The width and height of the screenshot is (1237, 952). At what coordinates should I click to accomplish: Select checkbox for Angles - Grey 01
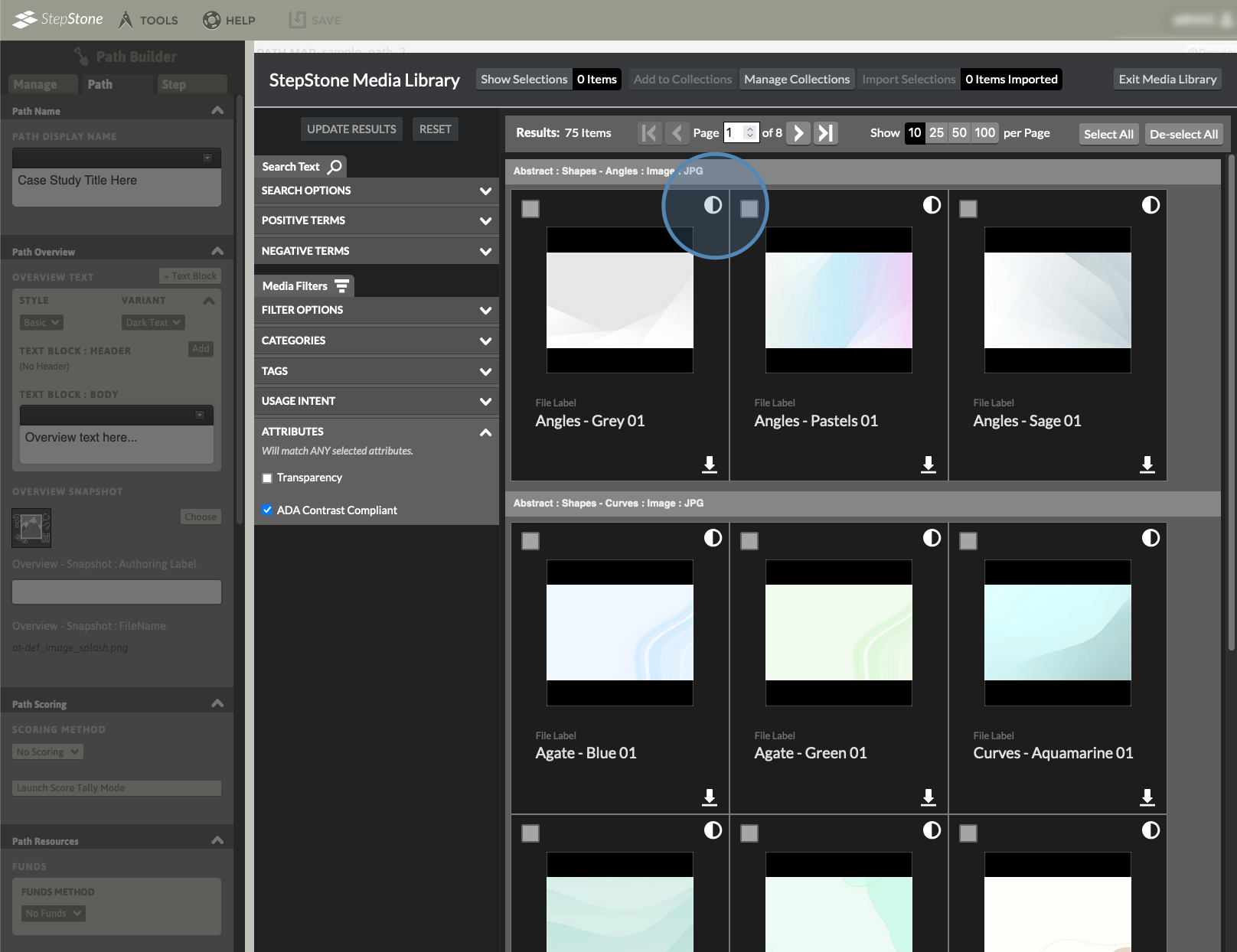click(x=530, y=209)
